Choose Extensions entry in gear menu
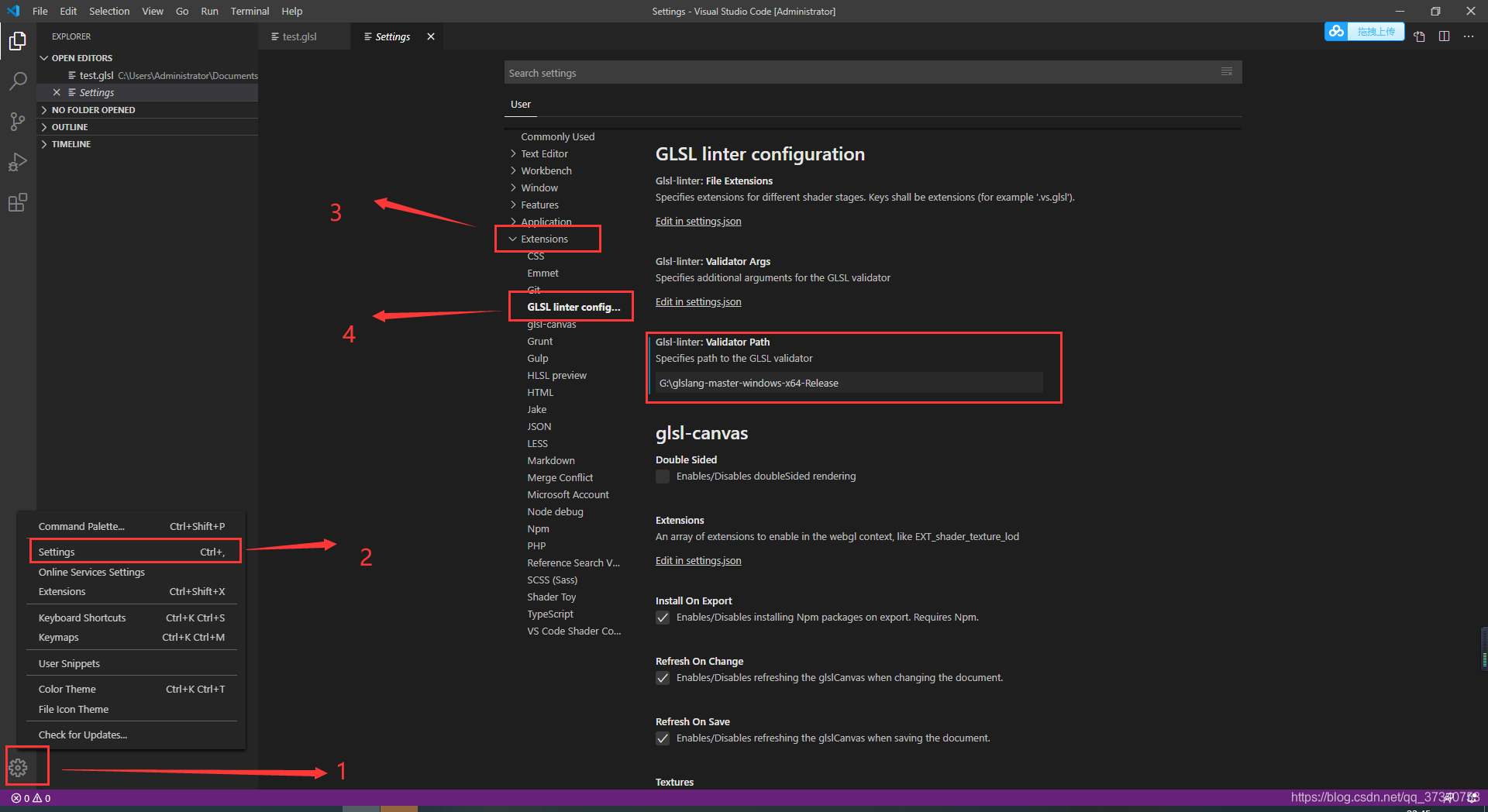This screenshot has width=1488, height=812. (132, 591)
